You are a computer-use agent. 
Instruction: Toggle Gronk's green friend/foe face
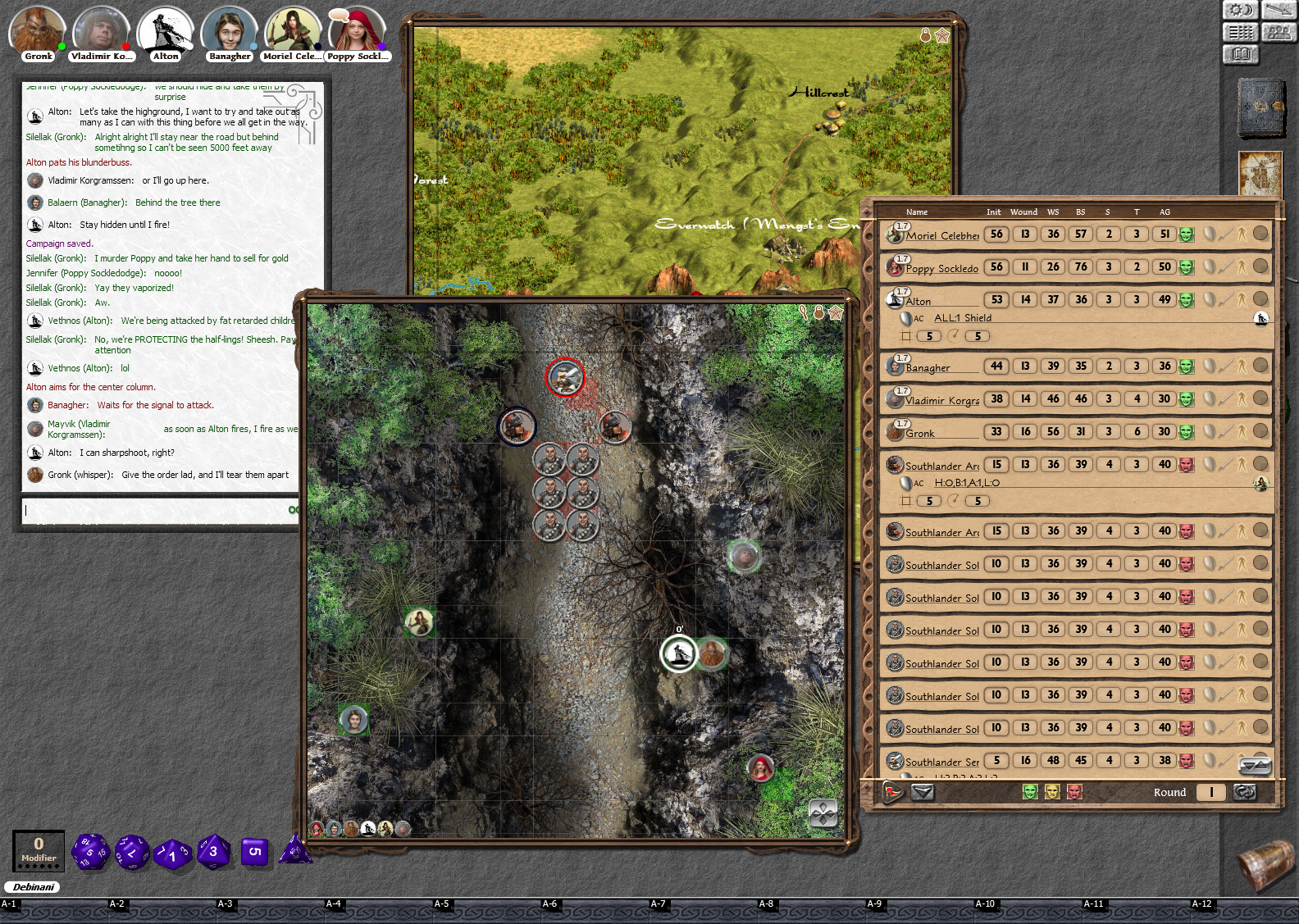coord(1186,432)
